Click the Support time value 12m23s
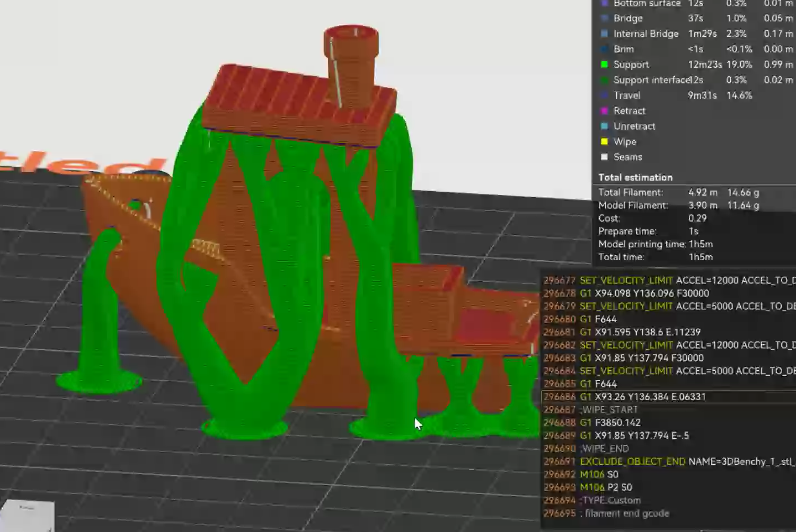Screen dimensions: 796x532 pyautogui.click(x=705, y=64)
